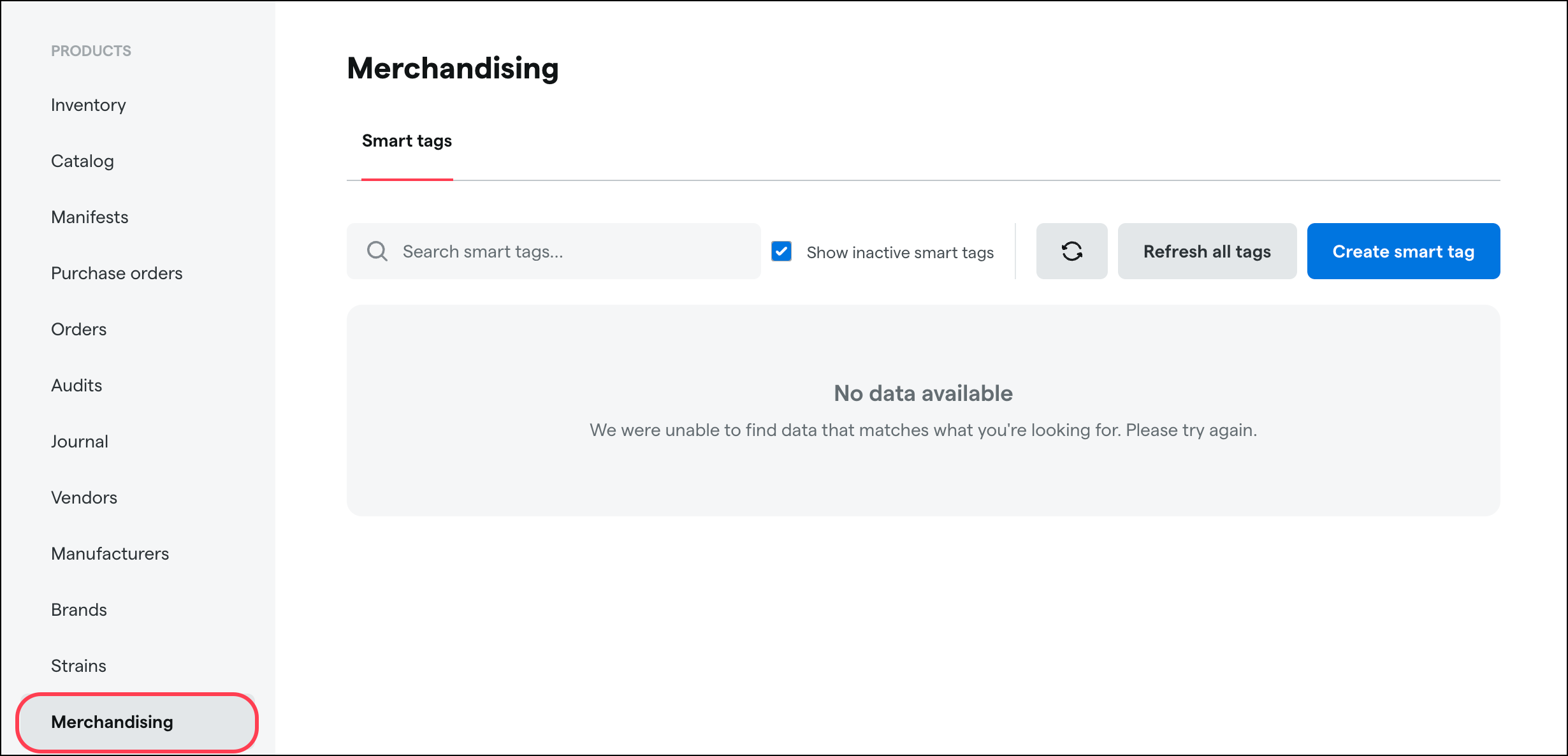Open the Manifests page
This screenshot has height=756, width=1568.
click(x=90, y=217)
